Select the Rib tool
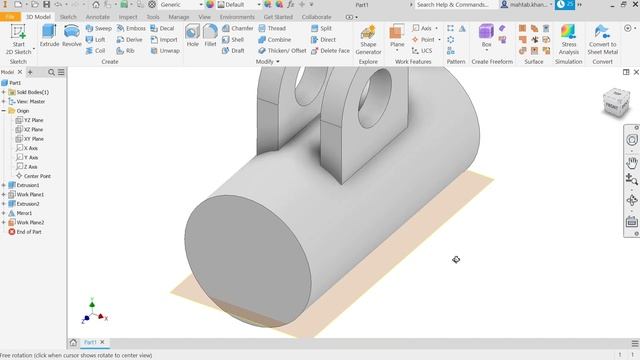Viewport: 640px width, 360px height. pos(125,51)
